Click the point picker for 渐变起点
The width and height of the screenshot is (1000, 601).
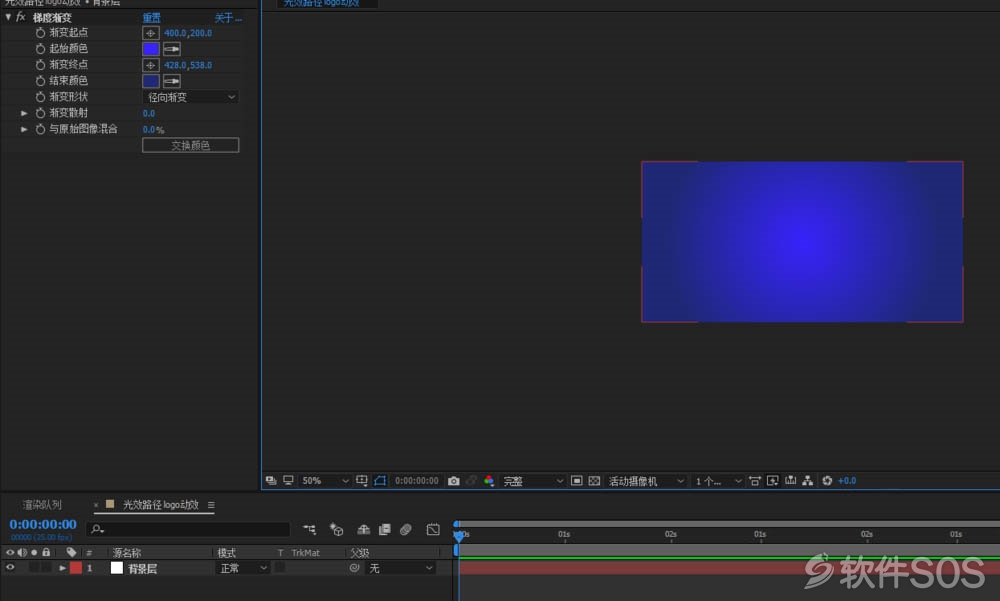(x=151, y=33)
